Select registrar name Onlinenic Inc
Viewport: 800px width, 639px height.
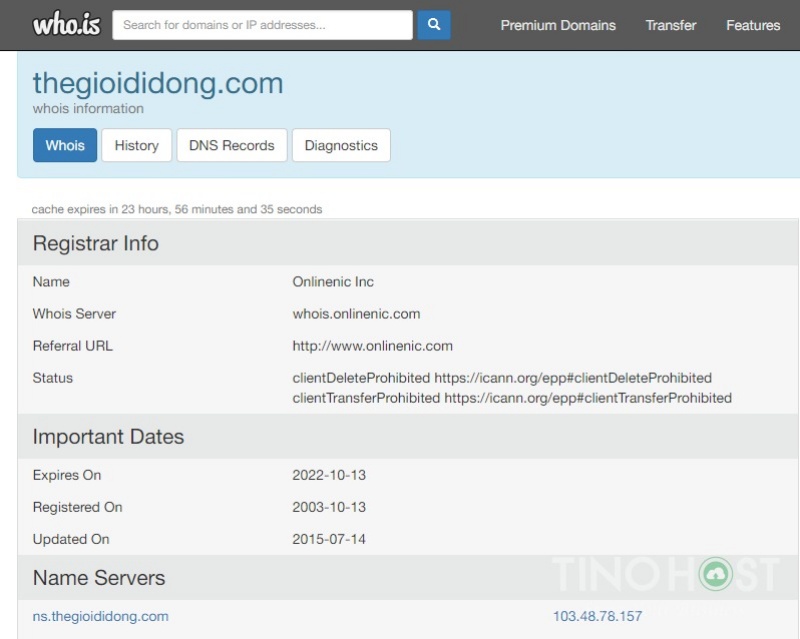click(333, 282)
